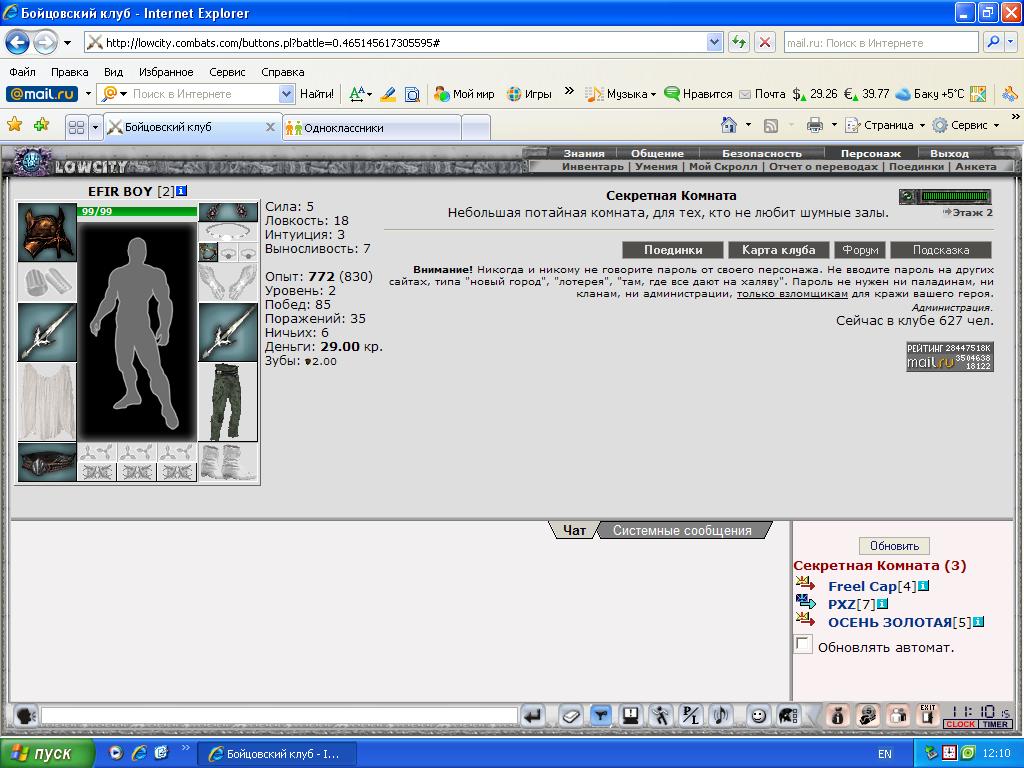Open the Знания menu

coord(584,153)
